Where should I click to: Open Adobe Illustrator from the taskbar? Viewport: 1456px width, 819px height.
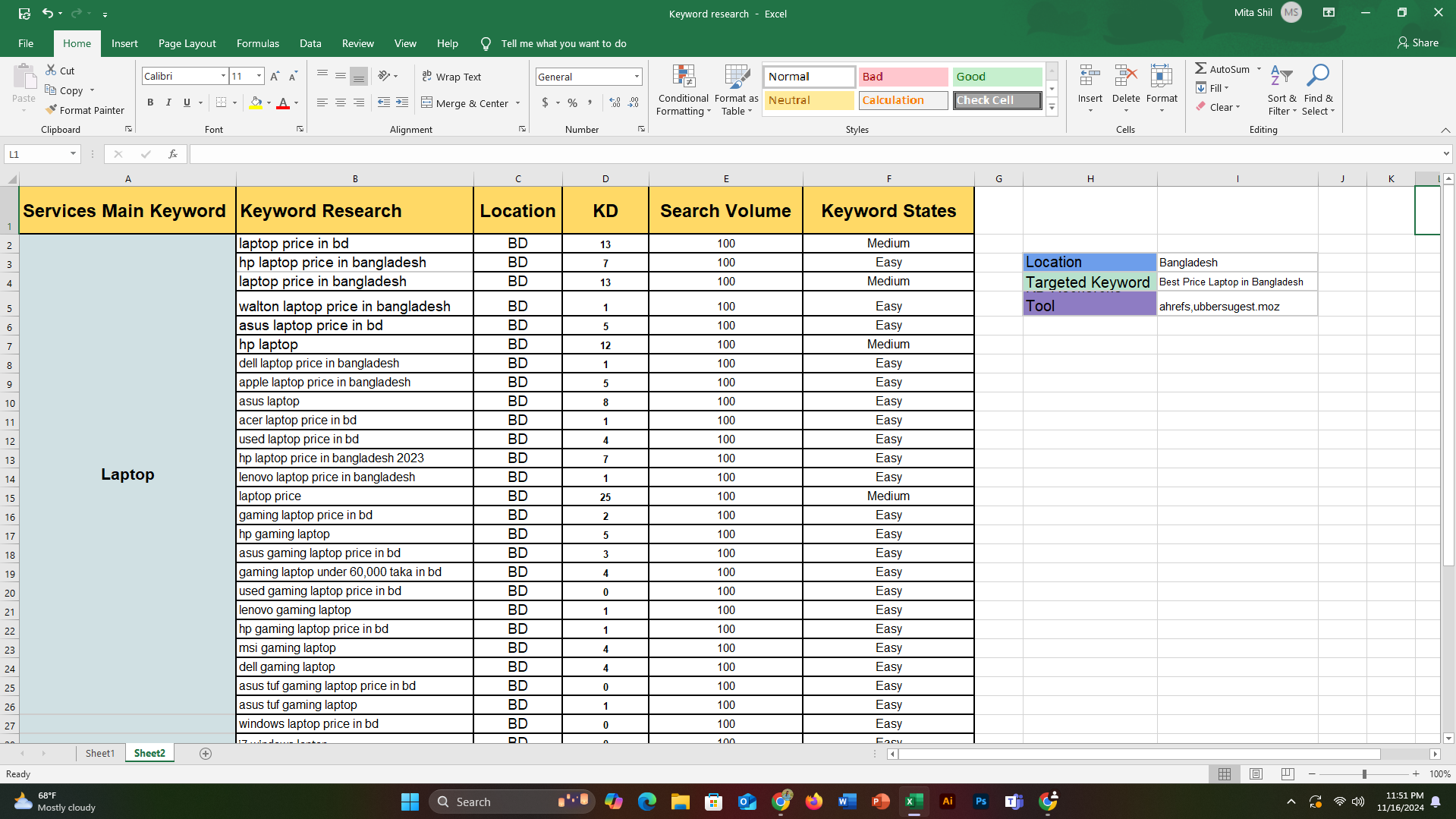tap(947, 802)
